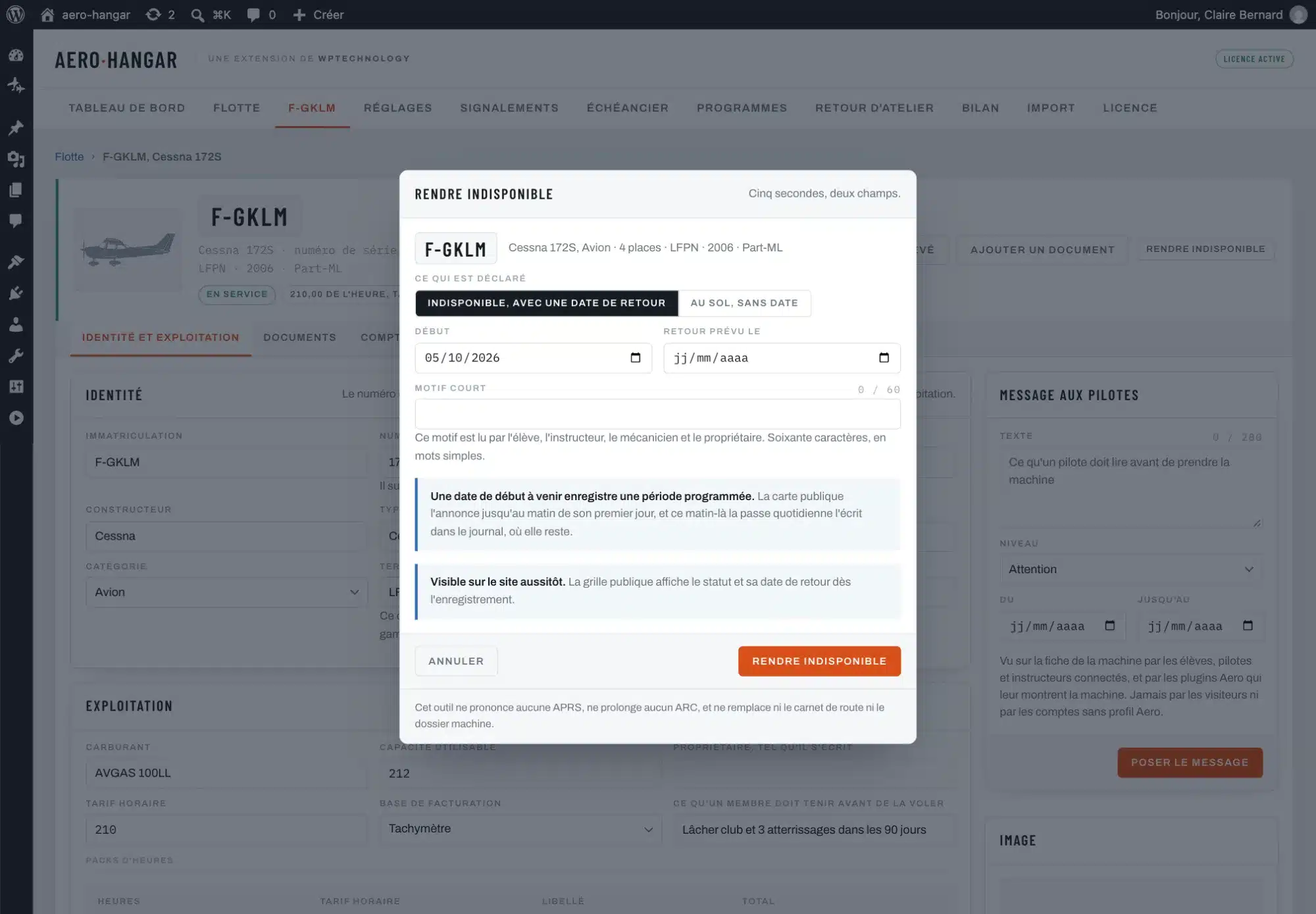The height and width of the screenshot is (914, 1316).
Task: Open the aero-hangar site home icon
Action: coord(47,14)
